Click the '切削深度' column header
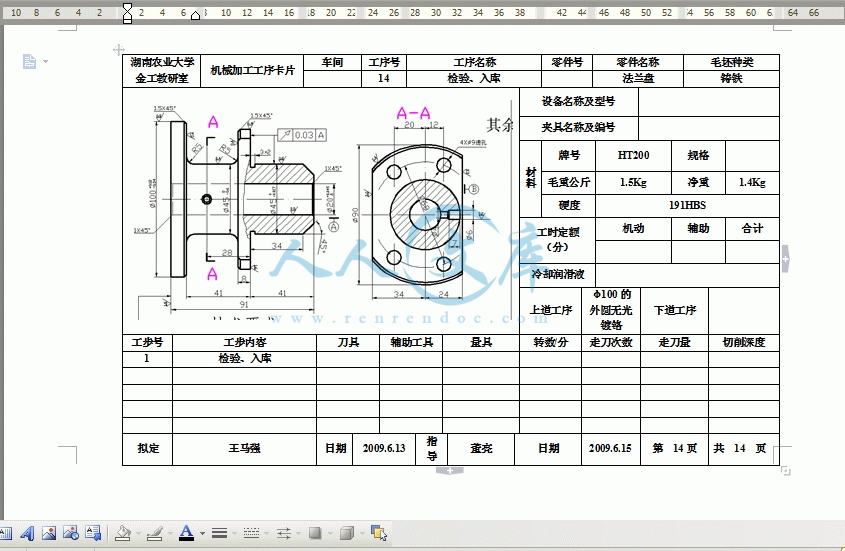The height and width of the screenshot is (551, 845). [x=744, y=342]
